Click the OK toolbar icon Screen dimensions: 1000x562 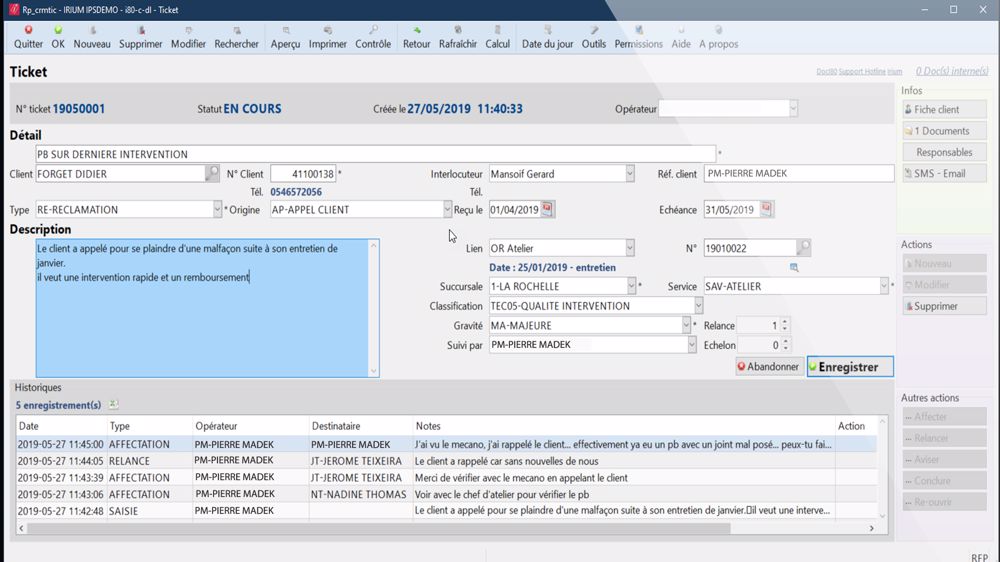[x=58, y=38]
